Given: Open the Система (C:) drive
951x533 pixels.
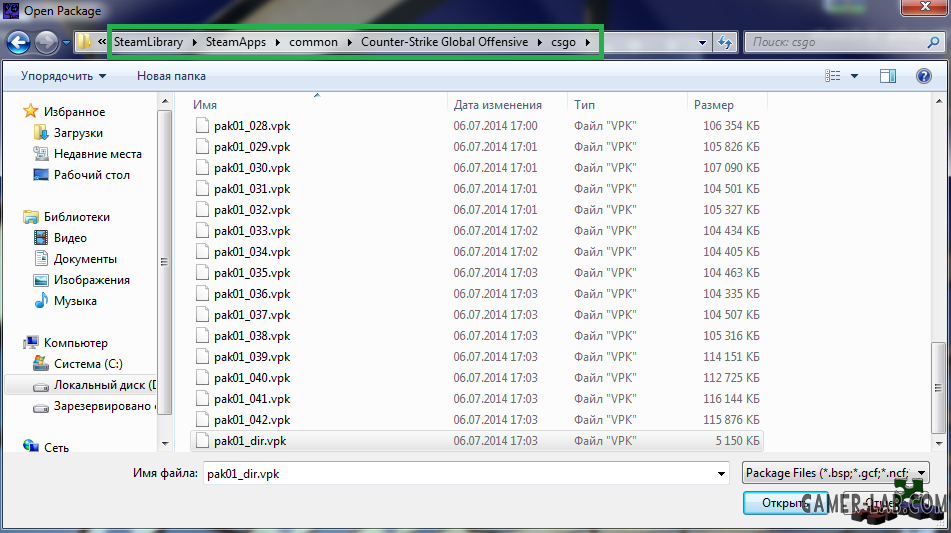Looking at the screenshot, I should (88, 364).
